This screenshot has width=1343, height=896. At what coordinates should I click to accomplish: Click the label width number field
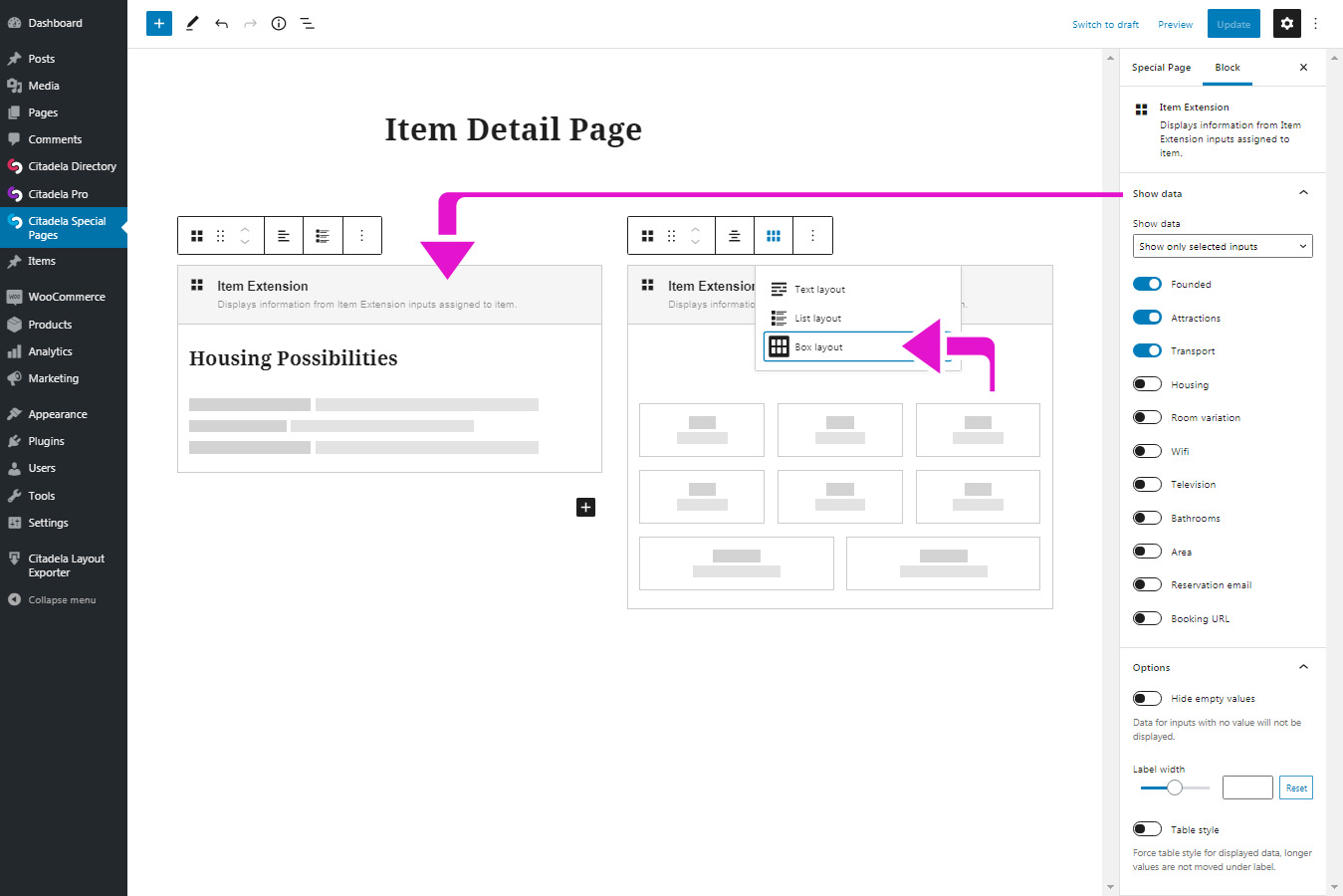coord(1247,787)
